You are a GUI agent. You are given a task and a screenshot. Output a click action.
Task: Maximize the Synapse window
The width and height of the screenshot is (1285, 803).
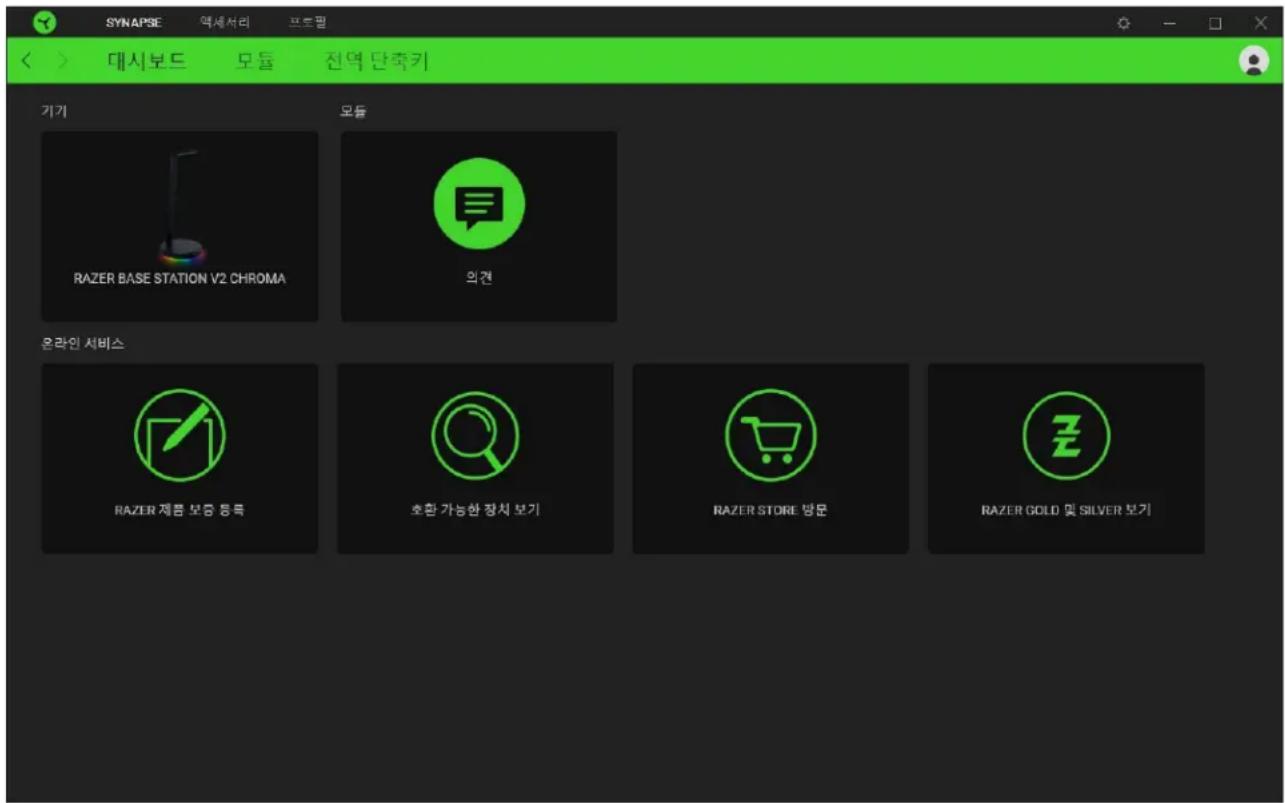coord(1215,23)
